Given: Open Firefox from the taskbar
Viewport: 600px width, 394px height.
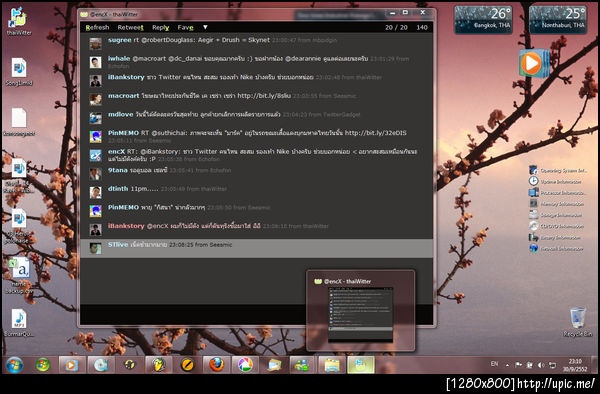Looking at the screenshot, I should pyautogui.click(x=216, y=365).
